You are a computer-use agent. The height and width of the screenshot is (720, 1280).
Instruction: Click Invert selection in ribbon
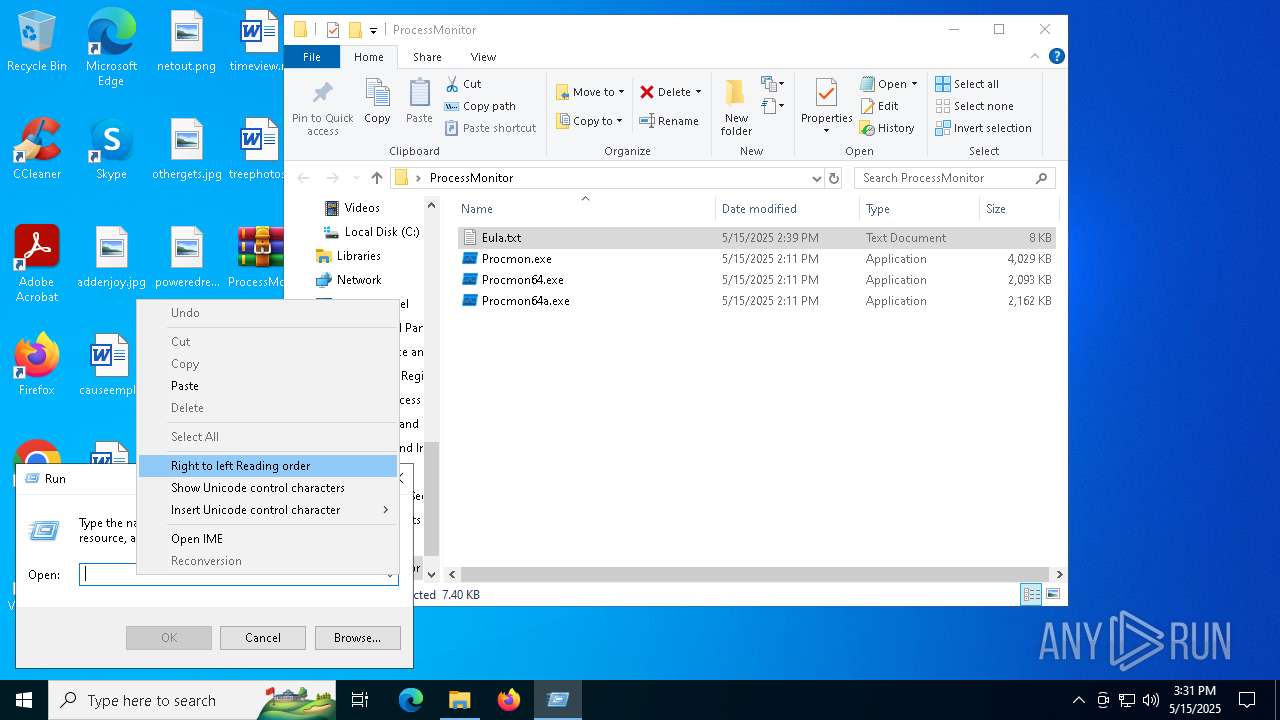coord(983,128)
